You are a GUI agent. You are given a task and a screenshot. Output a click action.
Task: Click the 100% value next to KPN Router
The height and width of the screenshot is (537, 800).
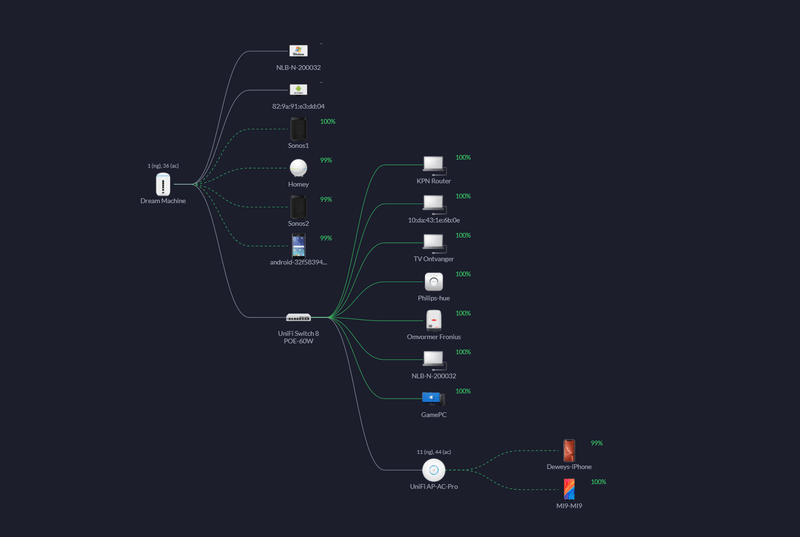pos(463,158)
